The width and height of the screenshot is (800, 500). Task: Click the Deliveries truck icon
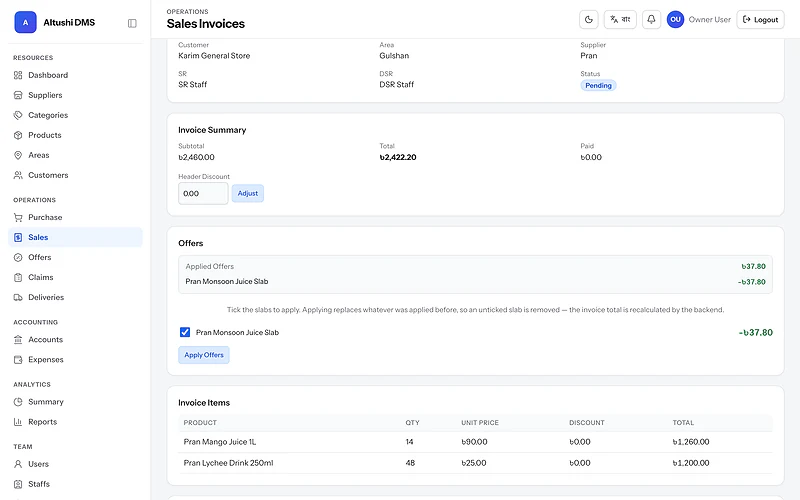click(18, 297)
